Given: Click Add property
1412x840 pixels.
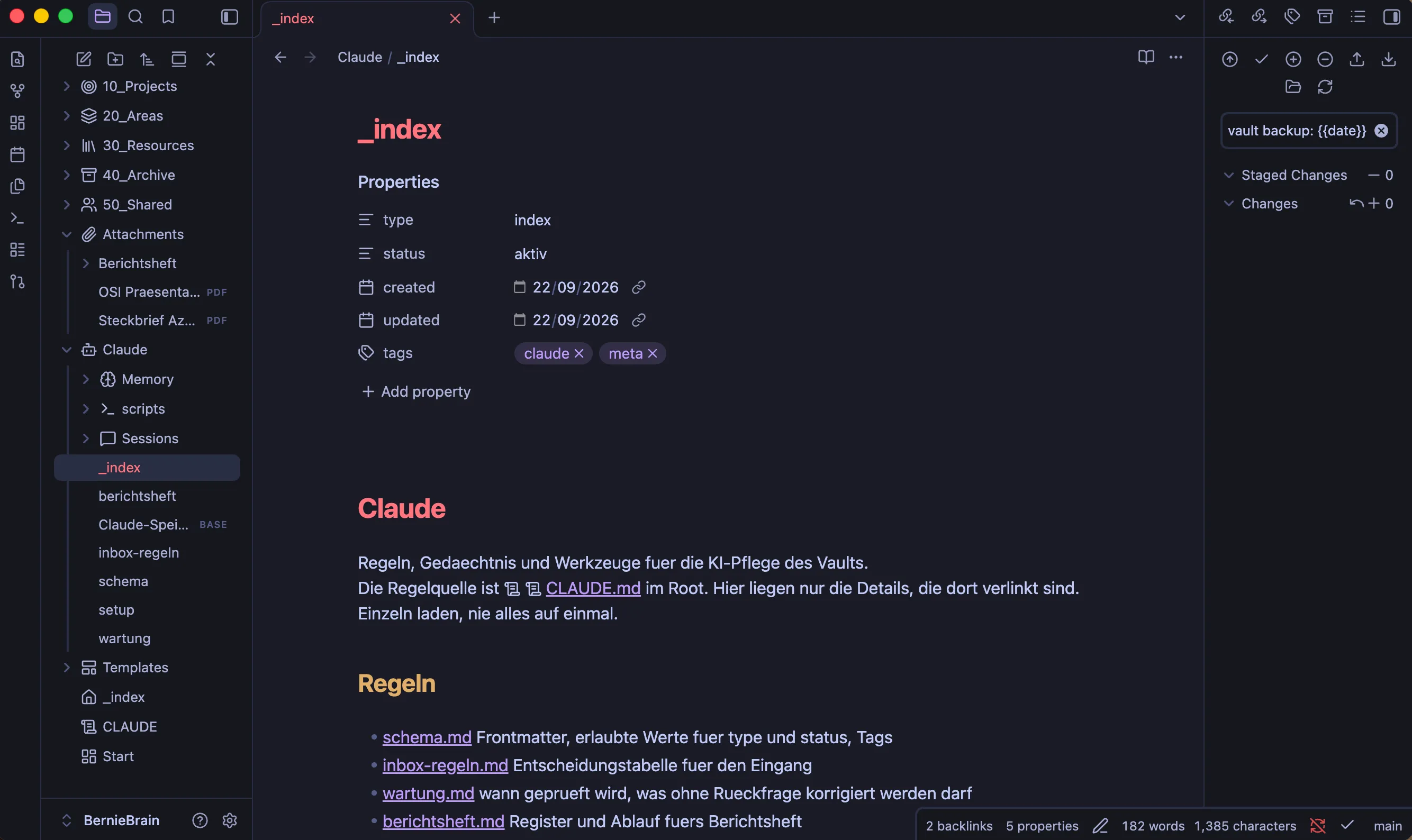Looking at the screenshot, I should click(x=416, y=391).
